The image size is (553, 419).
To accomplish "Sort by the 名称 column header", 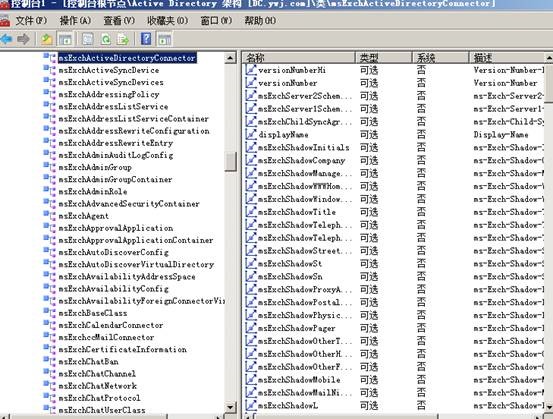I will point(299,57).
